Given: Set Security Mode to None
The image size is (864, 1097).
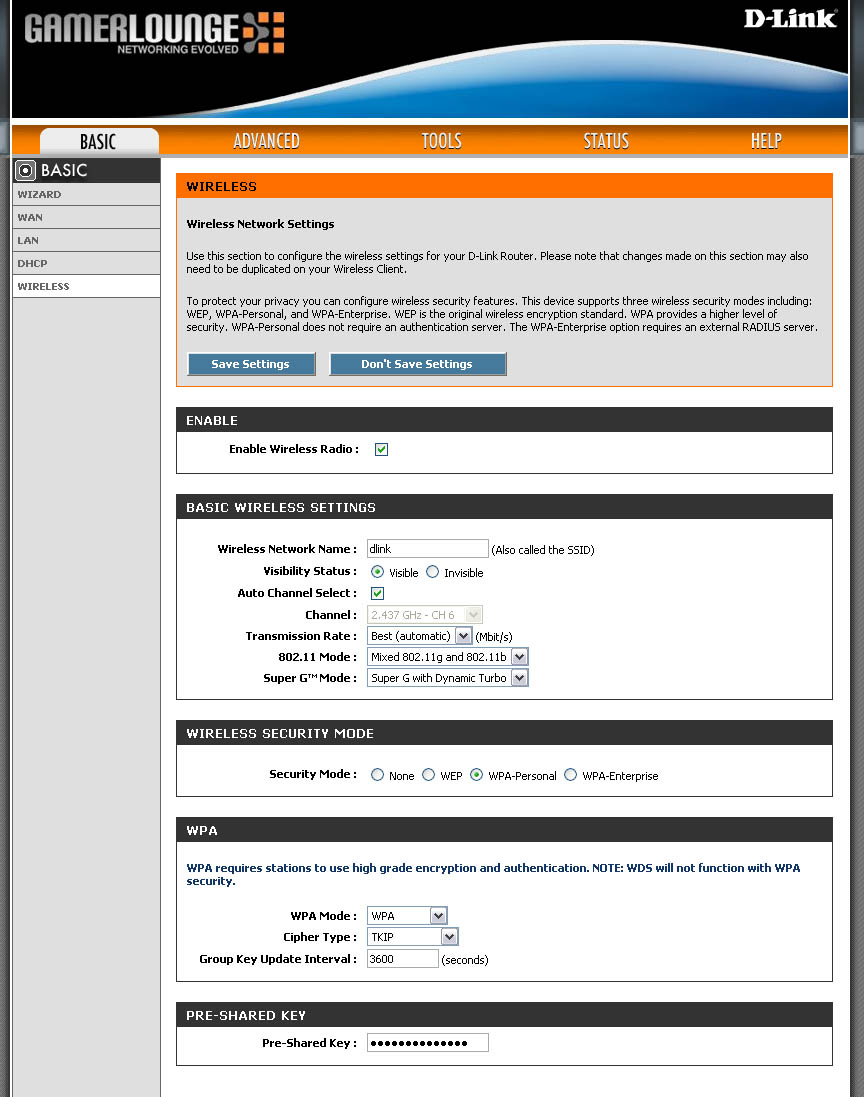Looking at the screenshot, I should tap(377, 774).
